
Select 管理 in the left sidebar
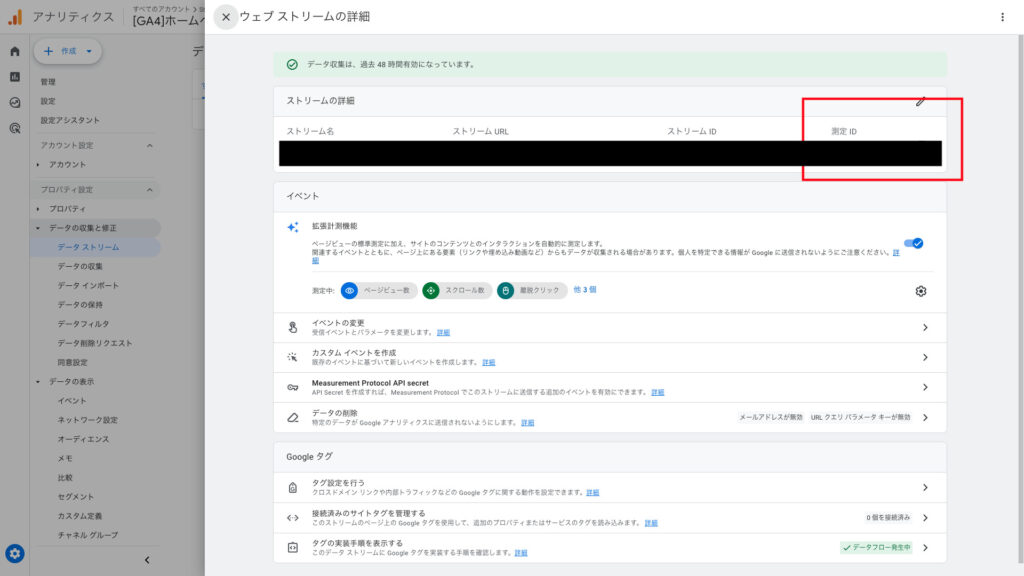(48, 79)
